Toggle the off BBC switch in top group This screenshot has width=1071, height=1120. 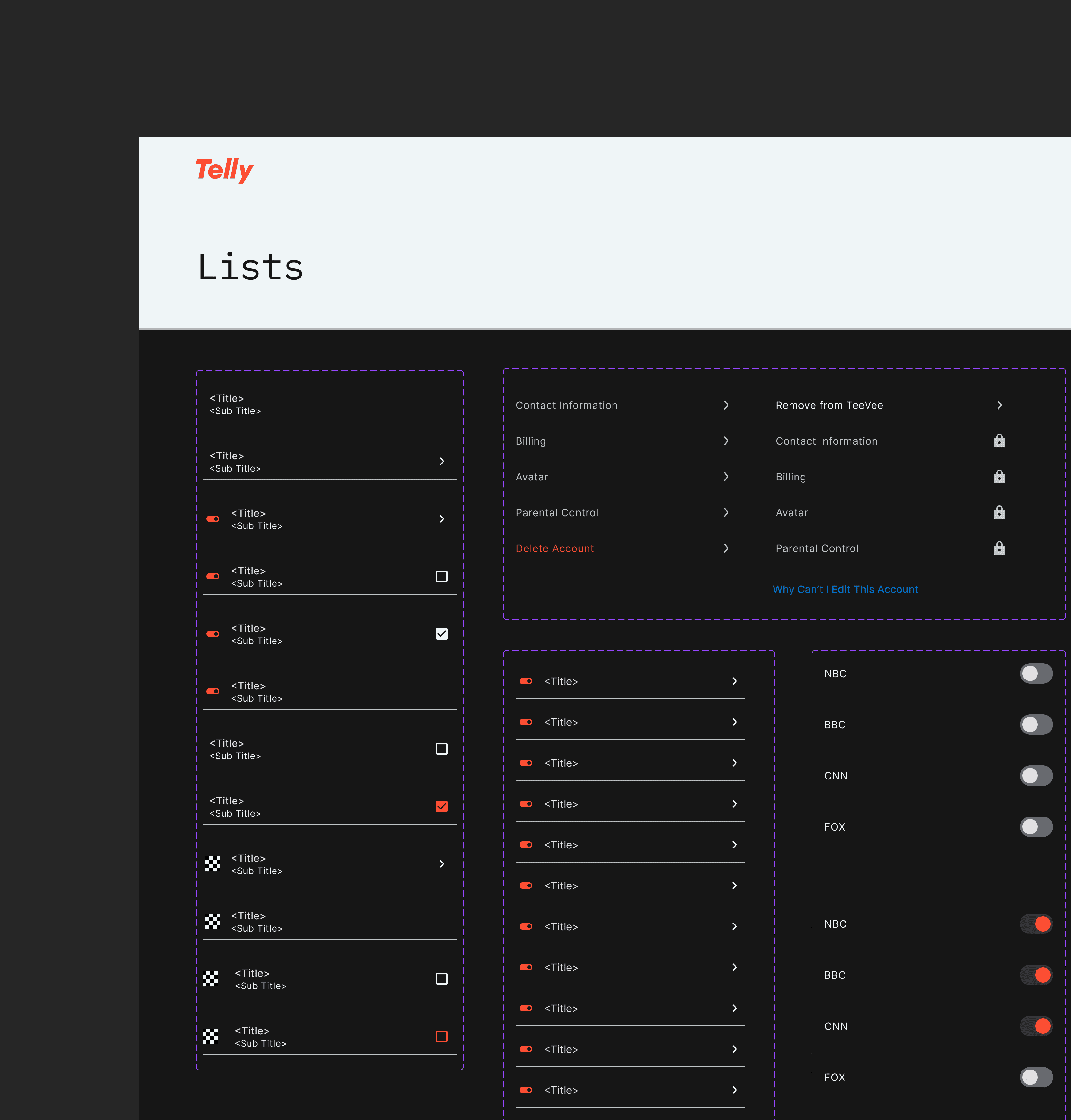[1036, 725]
